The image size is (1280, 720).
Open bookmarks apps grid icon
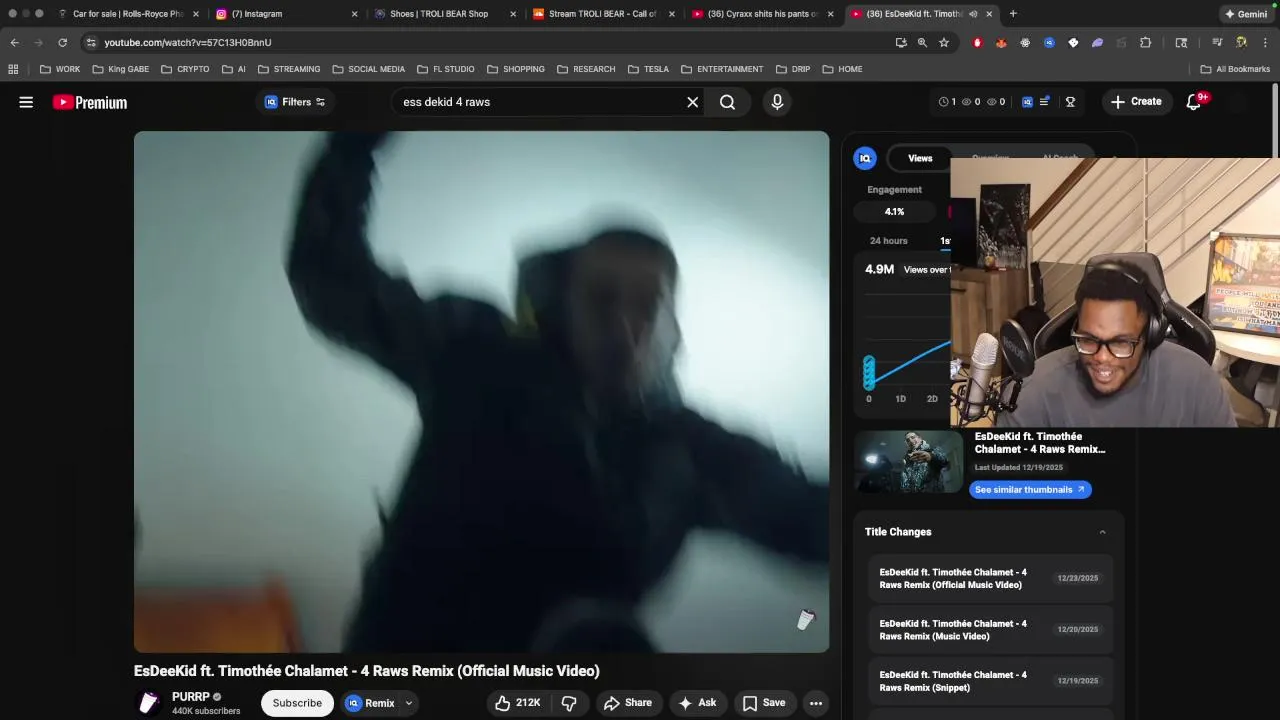(x=13, y=69)
